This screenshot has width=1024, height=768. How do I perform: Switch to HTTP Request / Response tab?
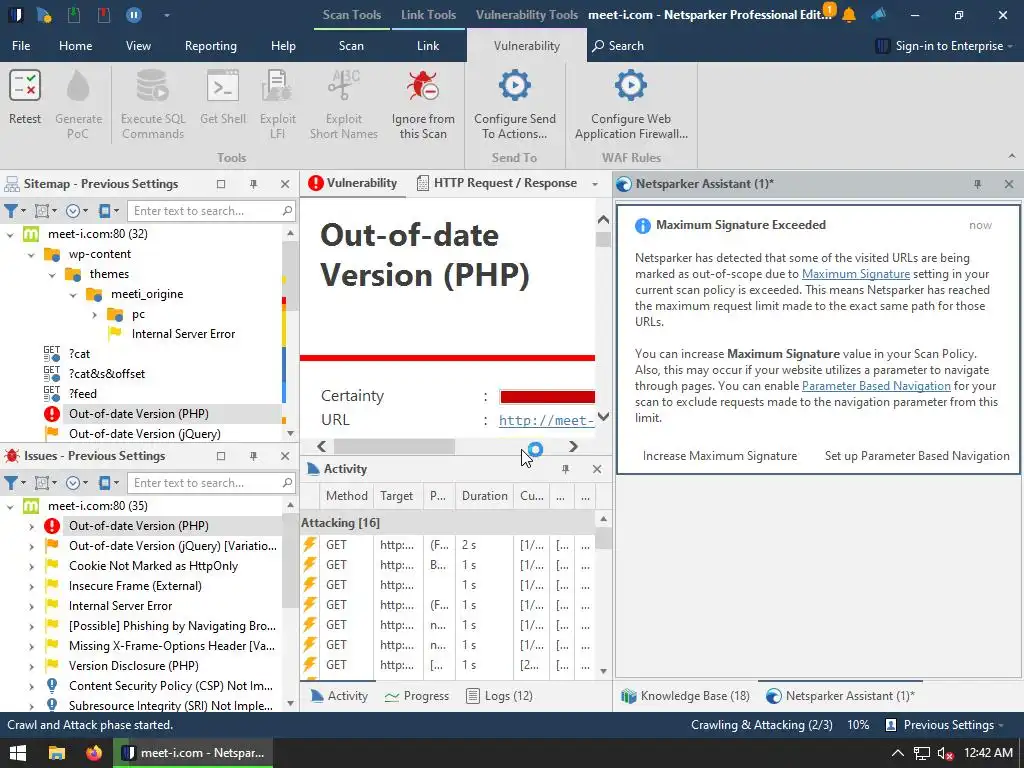pos(497,184)
